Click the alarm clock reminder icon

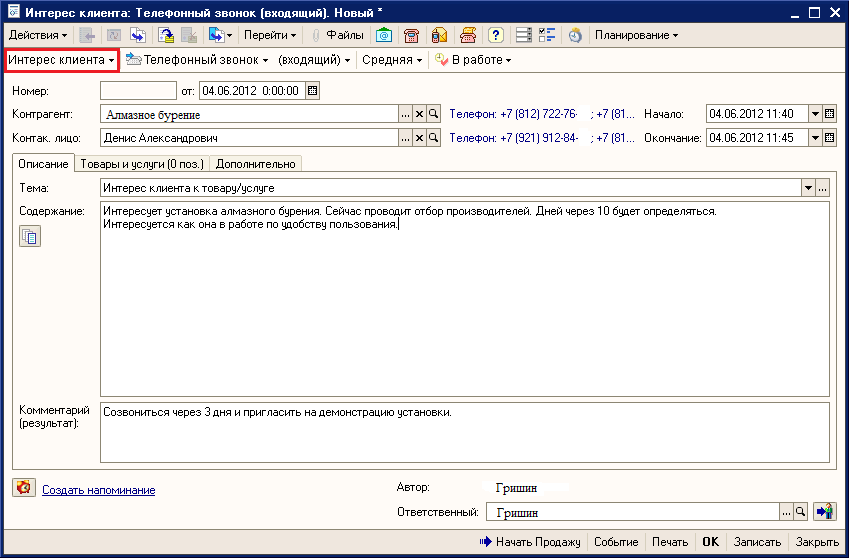click(24, 488)
